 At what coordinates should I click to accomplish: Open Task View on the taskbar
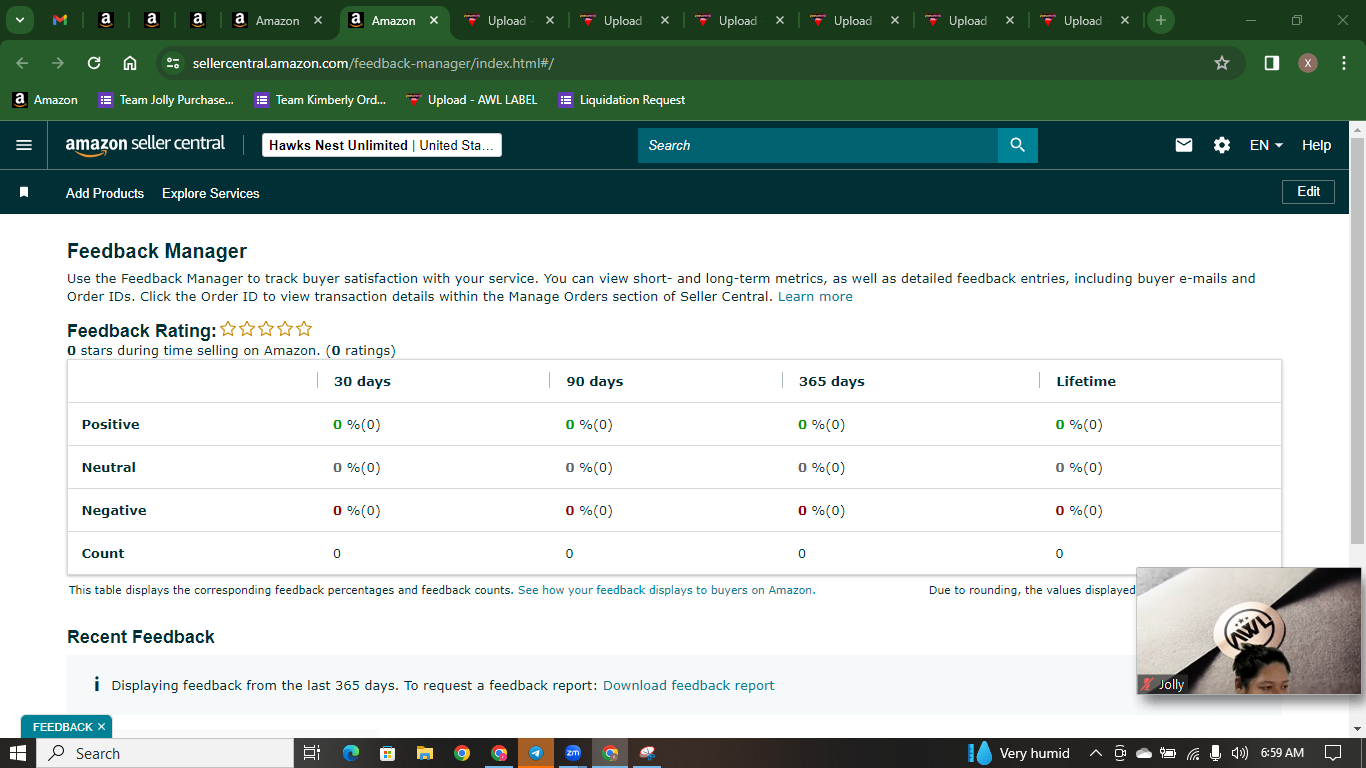[x=311, y=753]
